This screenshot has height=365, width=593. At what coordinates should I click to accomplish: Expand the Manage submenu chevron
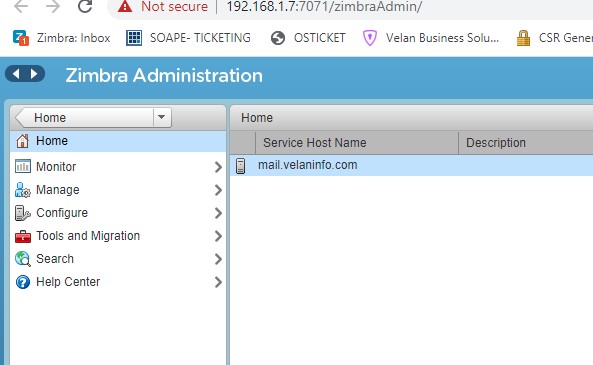(218, 190)
